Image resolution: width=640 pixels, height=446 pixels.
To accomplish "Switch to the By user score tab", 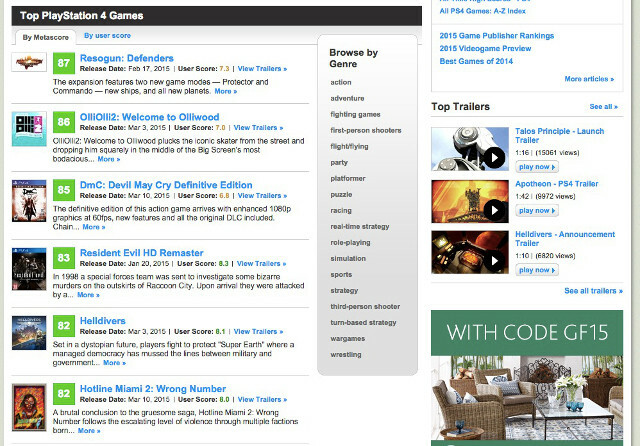I will tap(107, 36).
